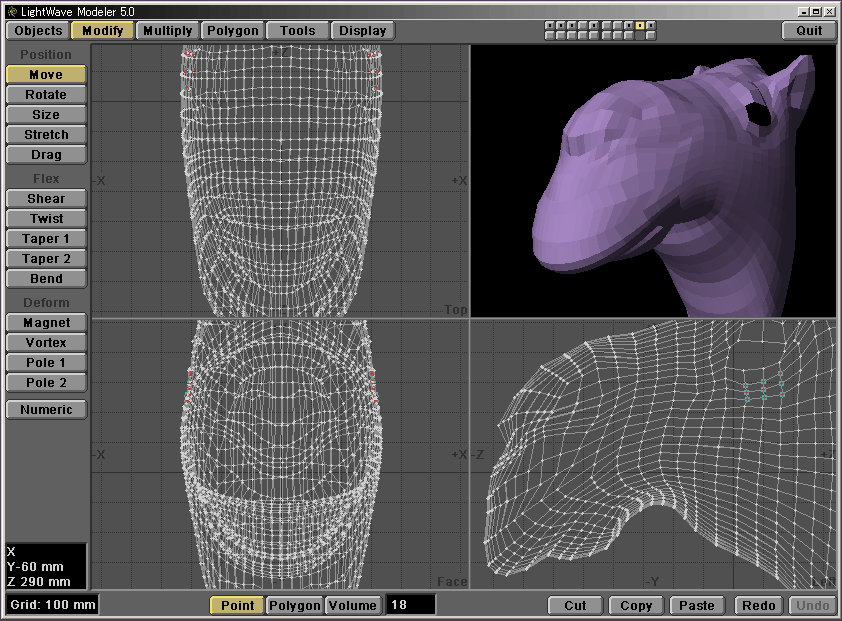Choose the Stretch tool

[46, 135]
